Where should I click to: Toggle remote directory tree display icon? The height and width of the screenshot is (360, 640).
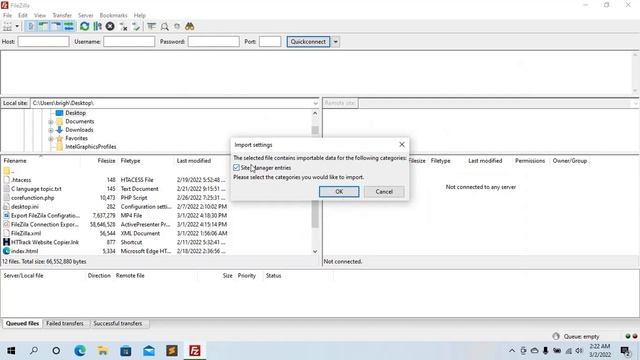(x=56, y=27)
